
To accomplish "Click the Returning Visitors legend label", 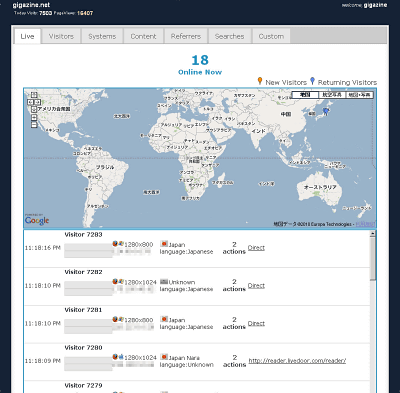I will (347, 82).
